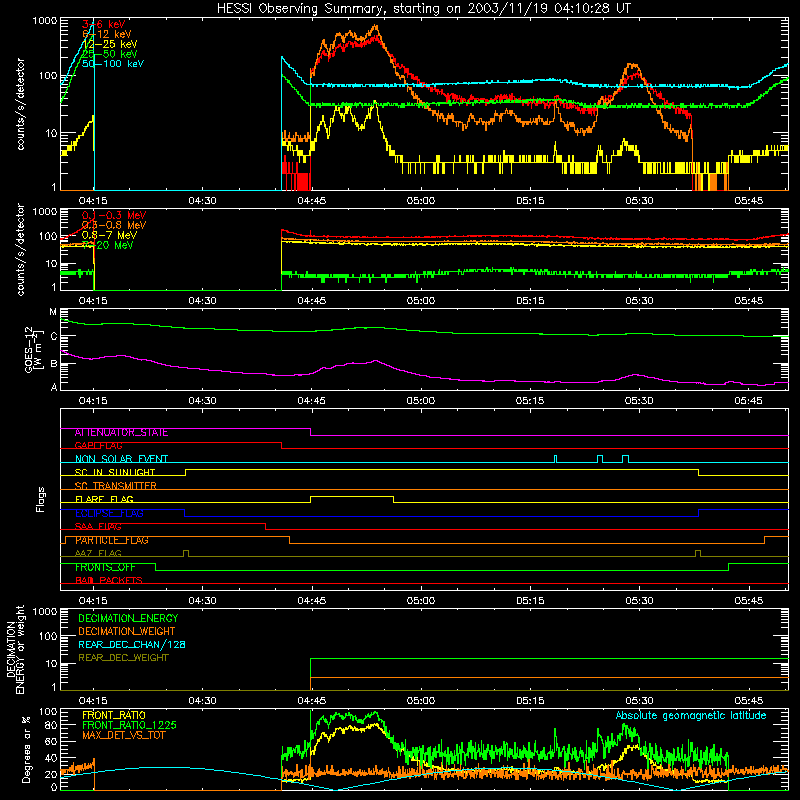800x800 pixels.
Task: Select the 12-25 keV legend label
Action: [110, 44]
